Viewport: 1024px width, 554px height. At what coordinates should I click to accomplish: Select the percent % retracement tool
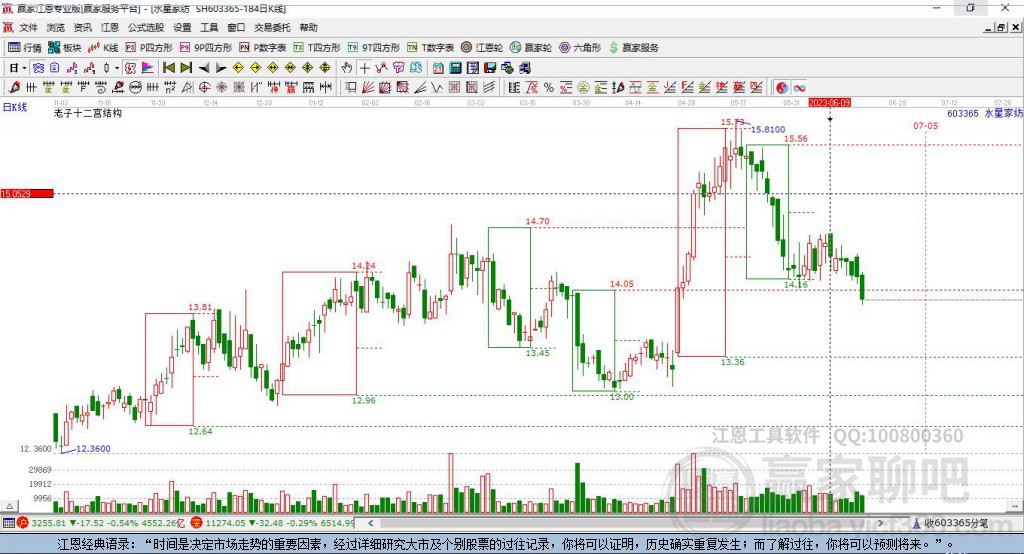549,88
